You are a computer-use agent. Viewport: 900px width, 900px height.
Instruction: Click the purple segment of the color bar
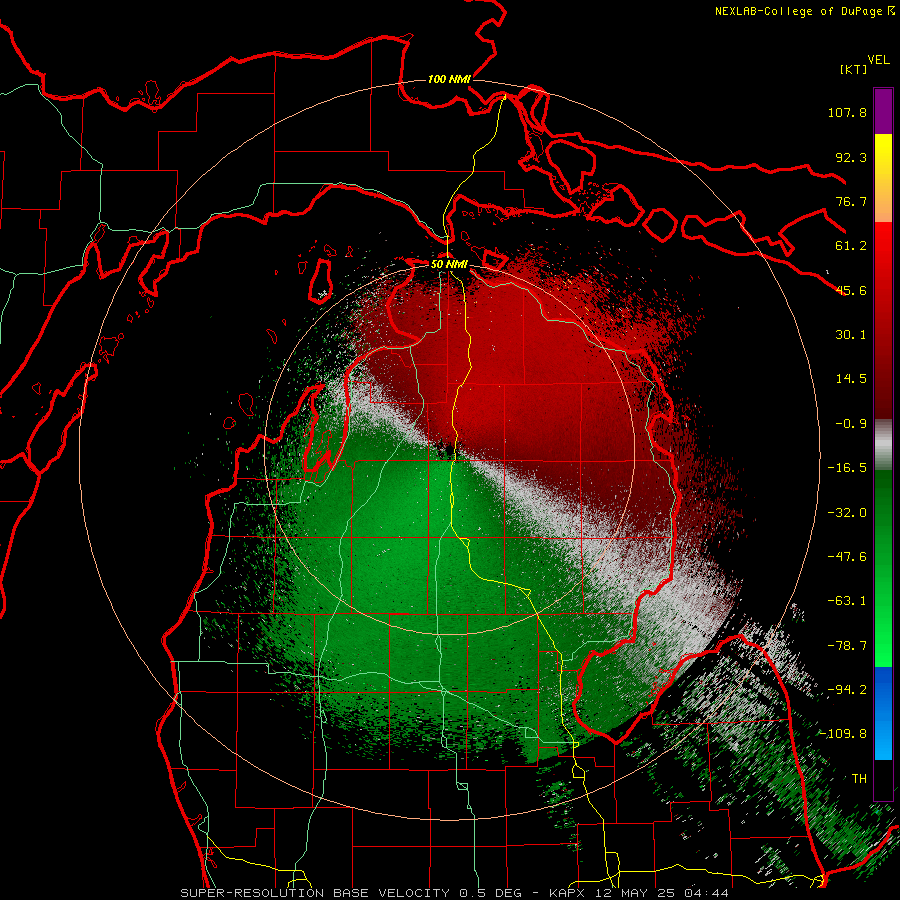coord(883,111)
